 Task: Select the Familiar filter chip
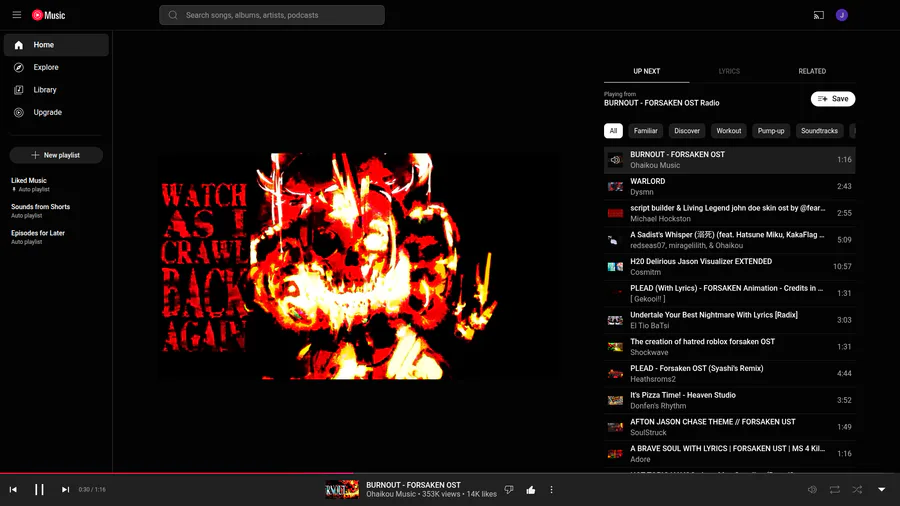click(646, 131)
